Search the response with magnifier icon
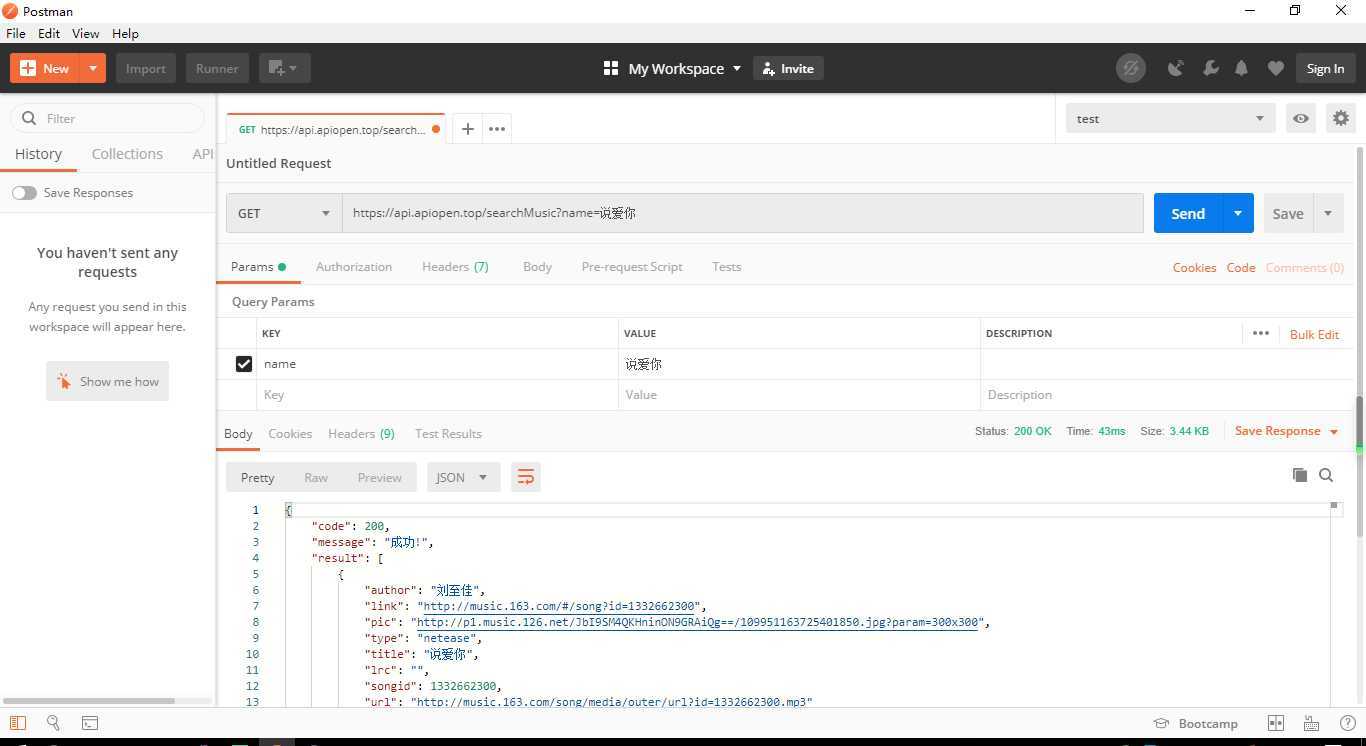The width and height of the screenshot is (1366, 746). point(1326,475)
